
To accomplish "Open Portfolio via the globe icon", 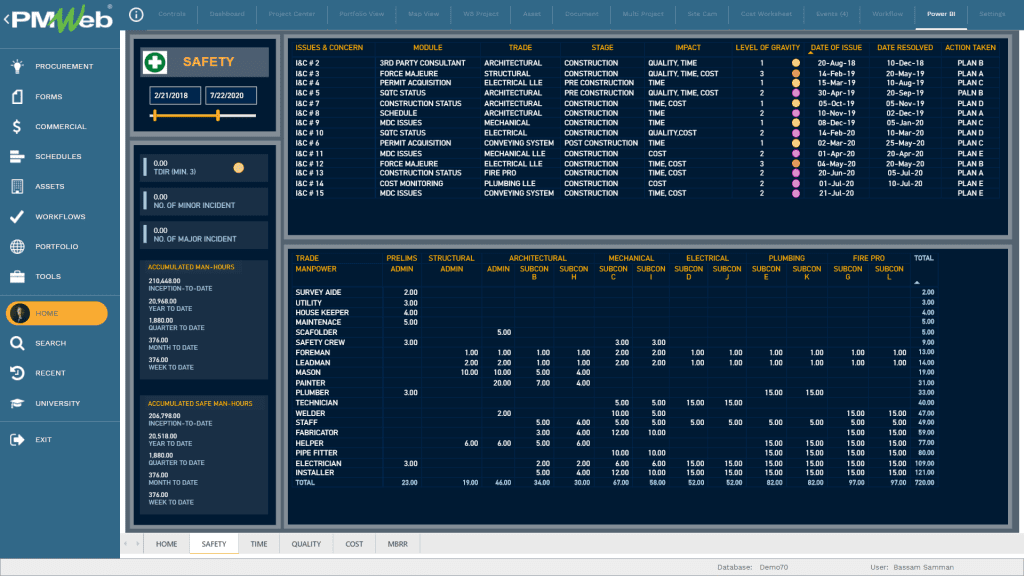I will pyautogui.click(x=17, y=247).
